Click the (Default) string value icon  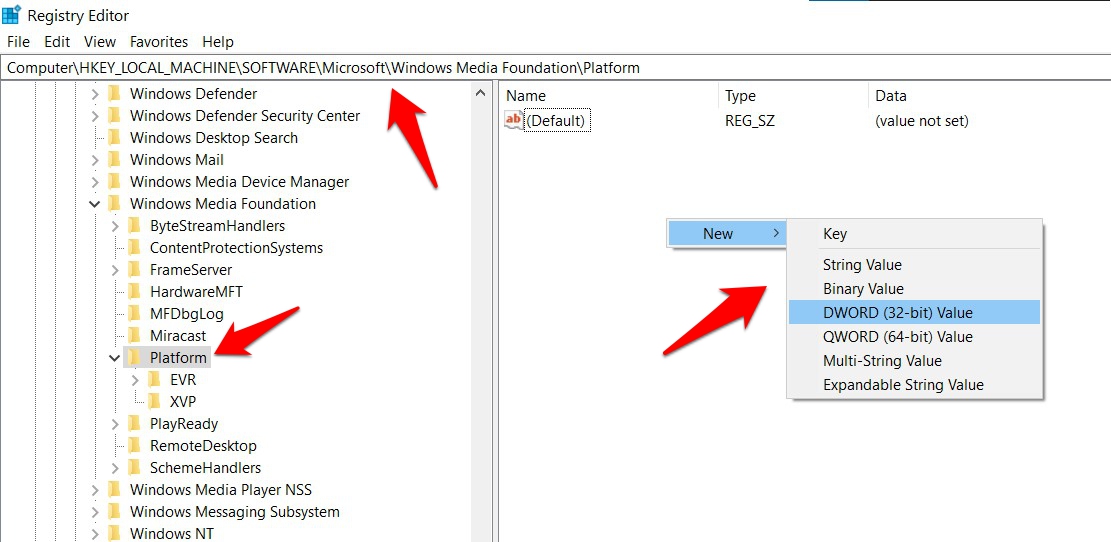513,120
